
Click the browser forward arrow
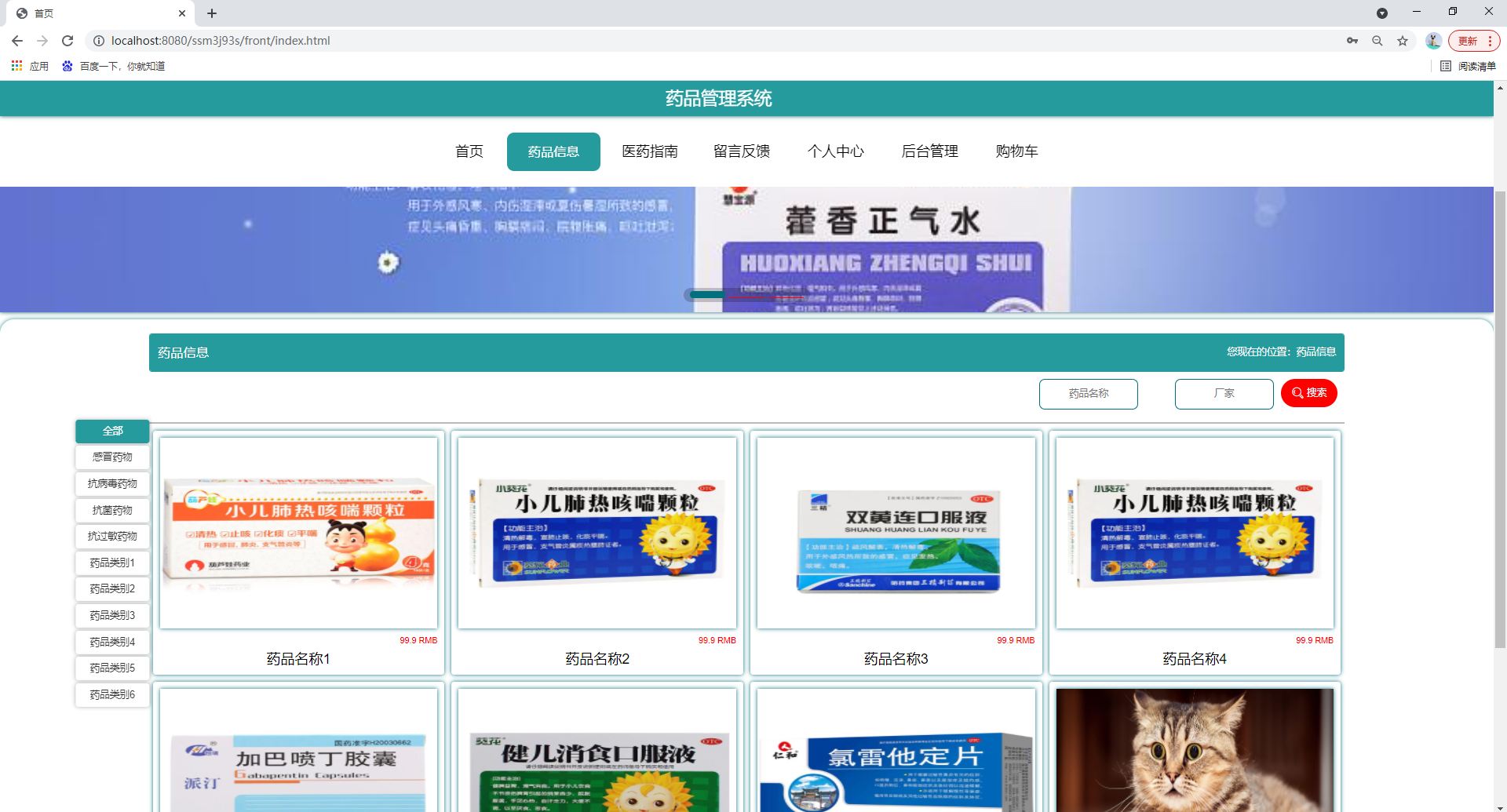(x=42, y=41)
